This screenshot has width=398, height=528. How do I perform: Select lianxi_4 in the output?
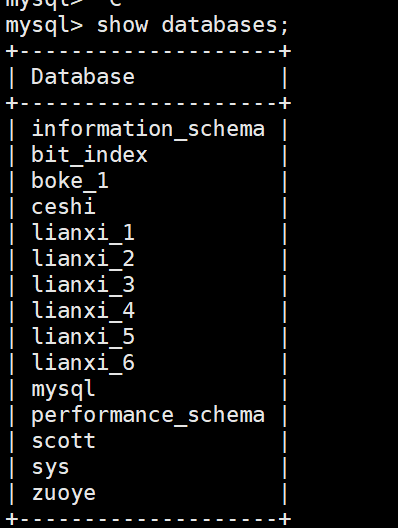tap(83, 311)
